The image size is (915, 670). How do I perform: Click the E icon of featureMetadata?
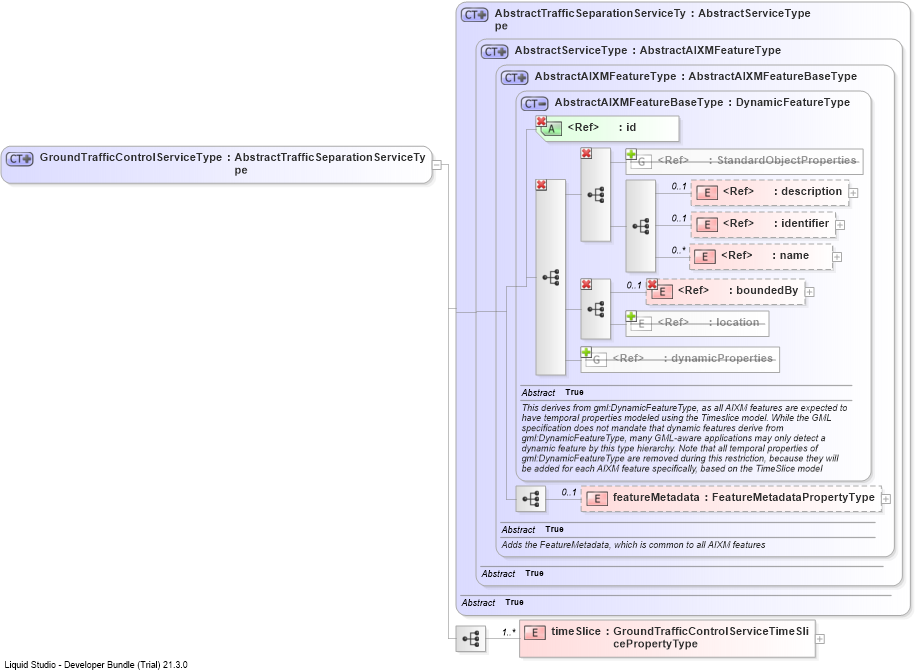(x=597, y=499)
